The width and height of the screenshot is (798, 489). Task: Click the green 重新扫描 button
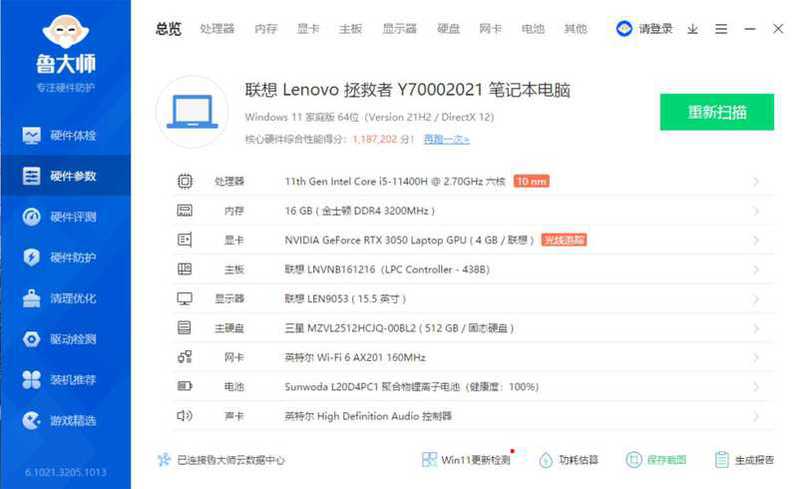click(x=717, y=112)
